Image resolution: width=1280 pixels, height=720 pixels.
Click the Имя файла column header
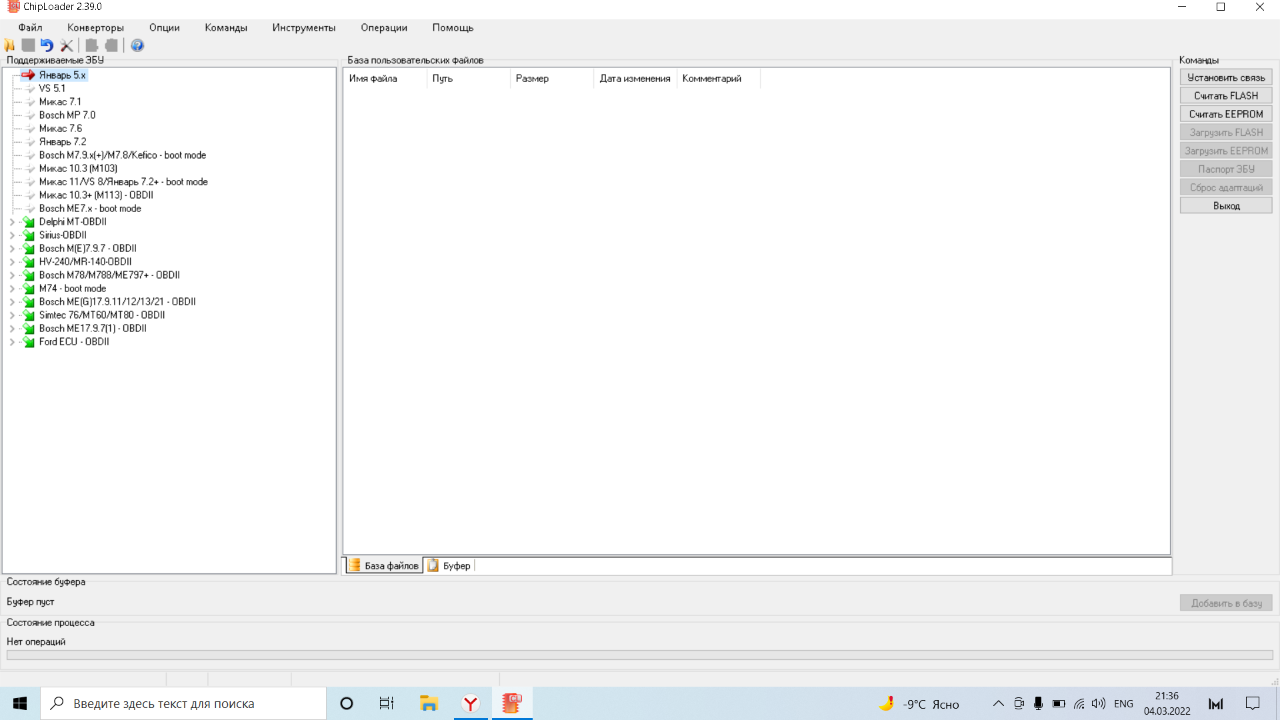pos(373,78)
